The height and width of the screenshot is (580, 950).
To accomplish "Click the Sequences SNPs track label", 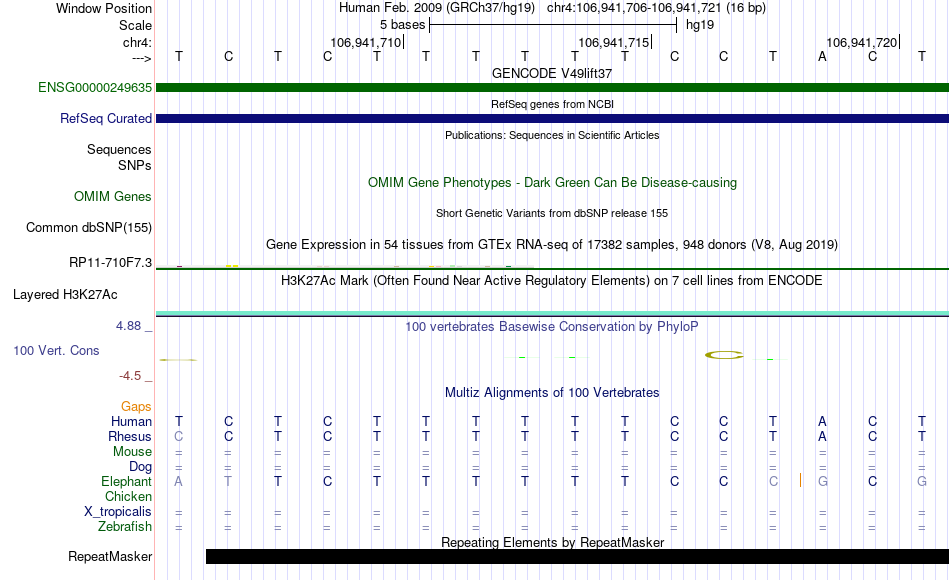I will click(x=119, y=157).
